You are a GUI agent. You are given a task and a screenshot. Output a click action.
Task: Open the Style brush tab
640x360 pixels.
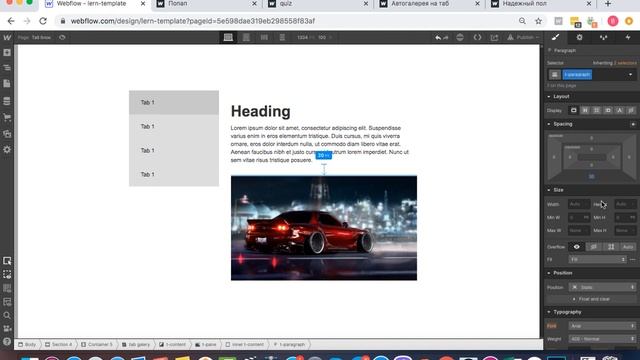(x=556, y=37)
